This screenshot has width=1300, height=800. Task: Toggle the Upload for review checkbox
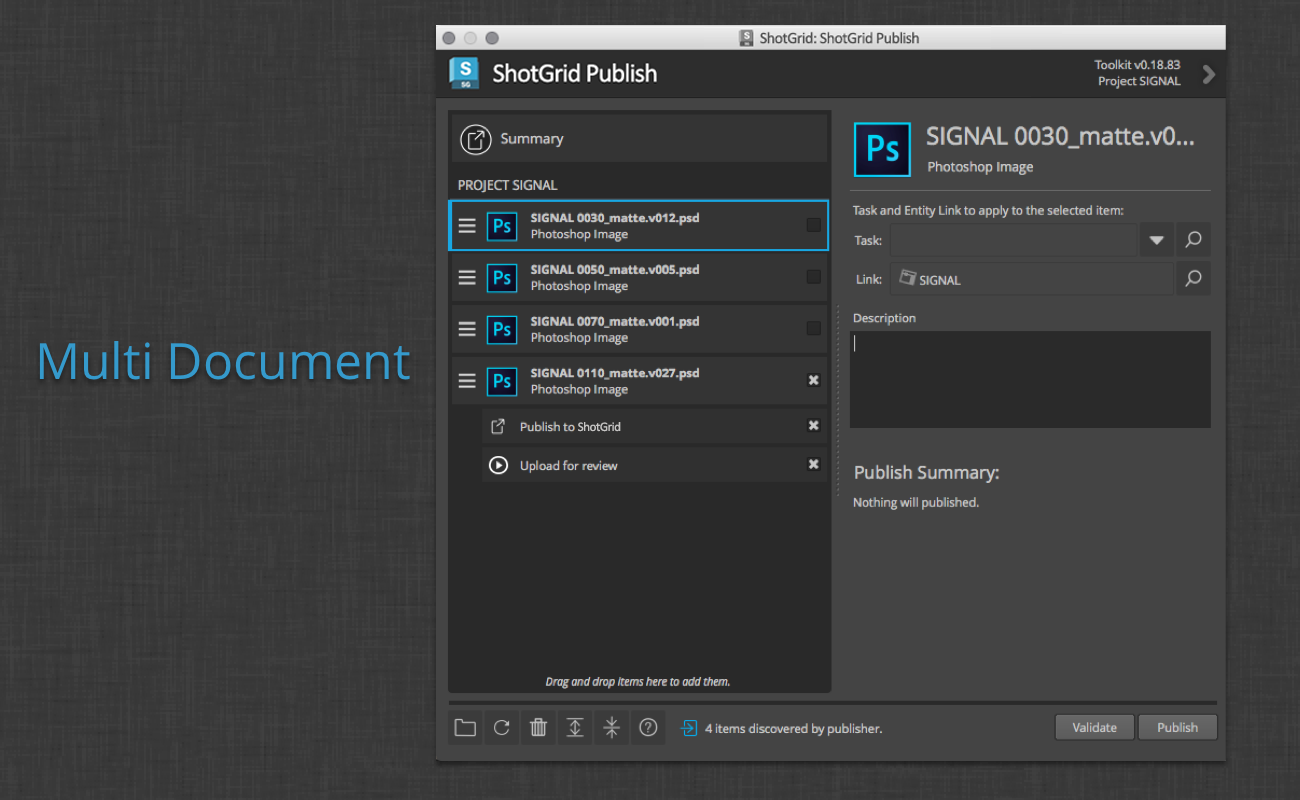pos(814,465)
